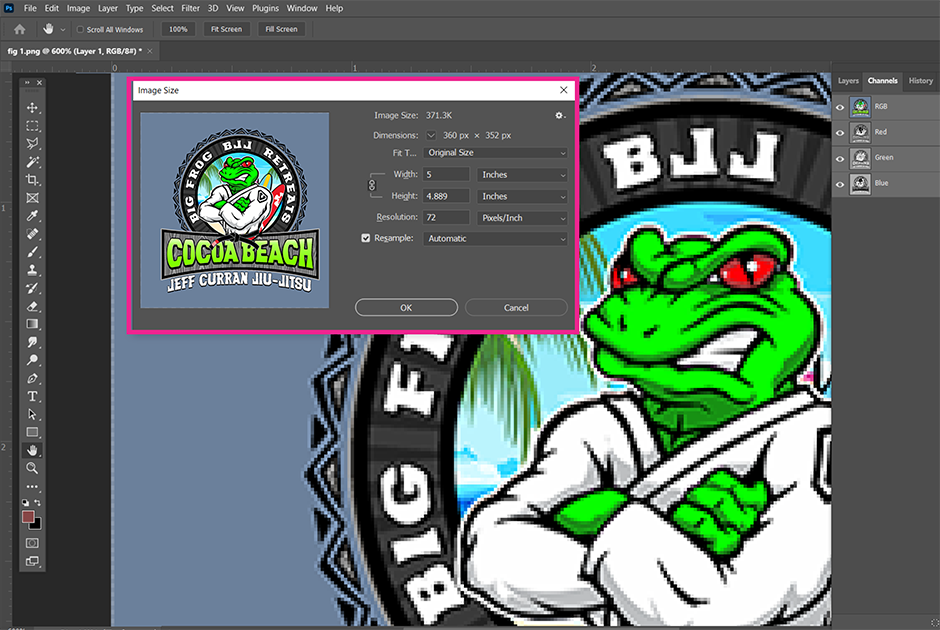
Task: Open the Edit Toolbar ellipsis
Action: tap(32, 487)
